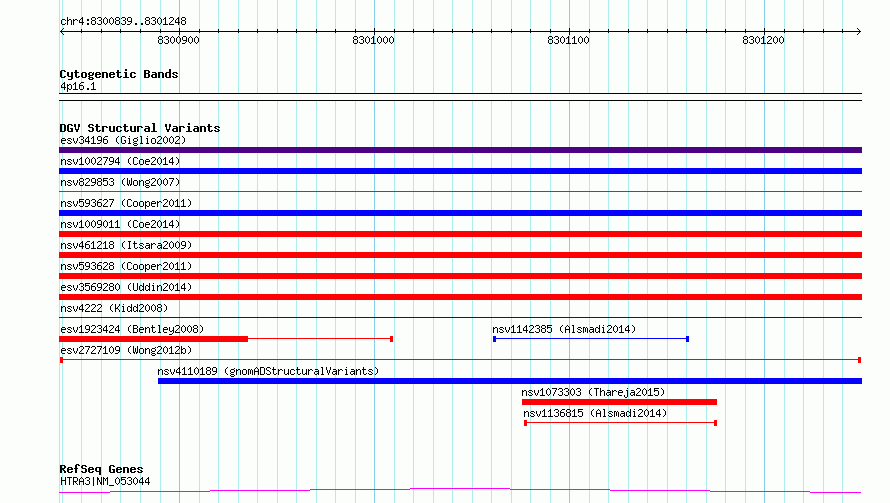890x503 pixels.
Task: Click label esv3569280 (Uddin2014)
Action: [x=126, y=287]
